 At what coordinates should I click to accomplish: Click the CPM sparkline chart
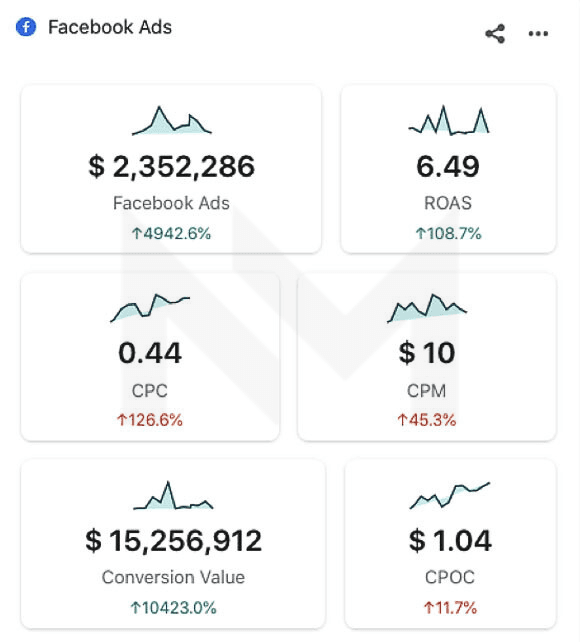pos(427,308)
